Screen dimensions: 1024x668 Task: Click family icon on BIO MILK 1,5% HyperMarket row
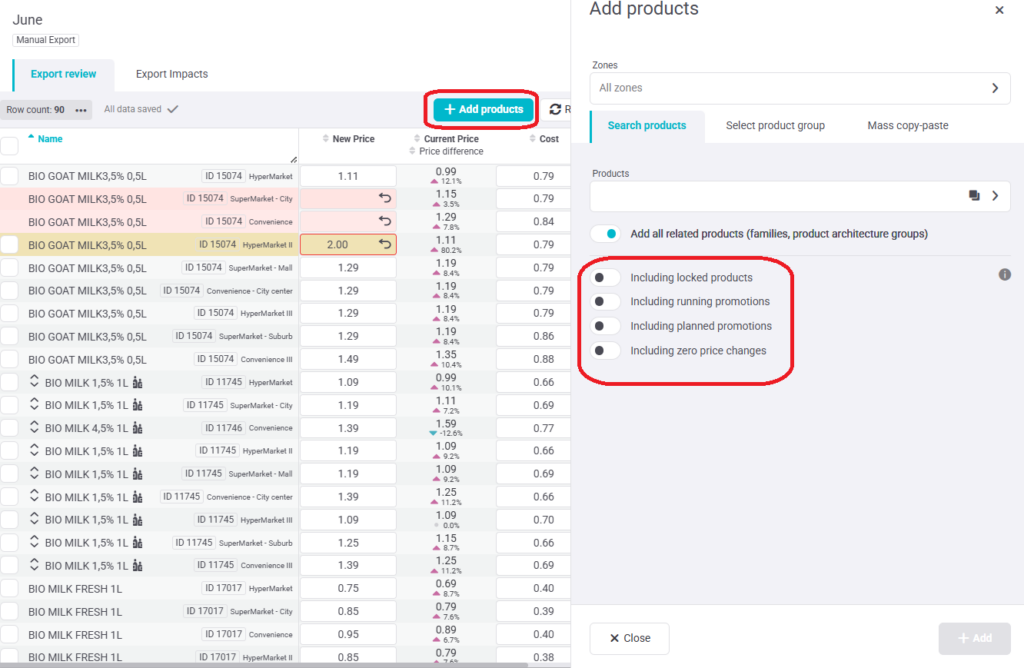(137, 383)
